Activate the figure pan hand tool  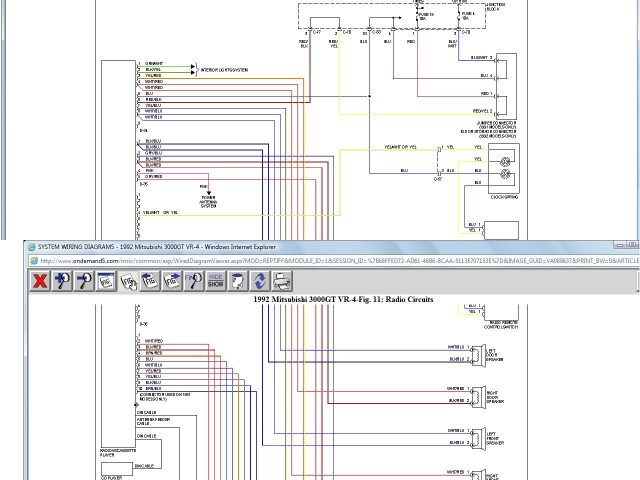(x=129, y=281)
